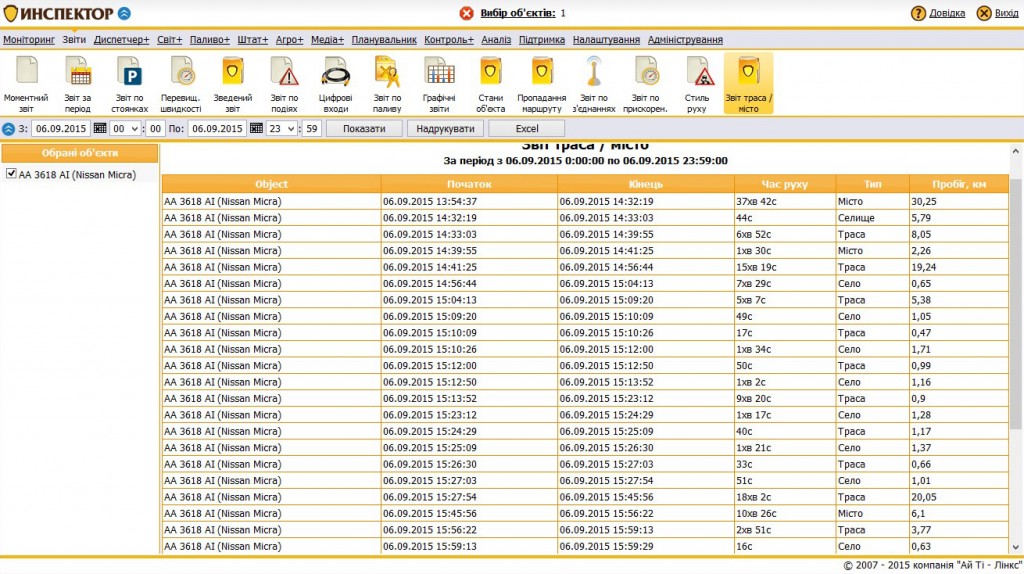Open the Штат+ menu

pos(253,40)
